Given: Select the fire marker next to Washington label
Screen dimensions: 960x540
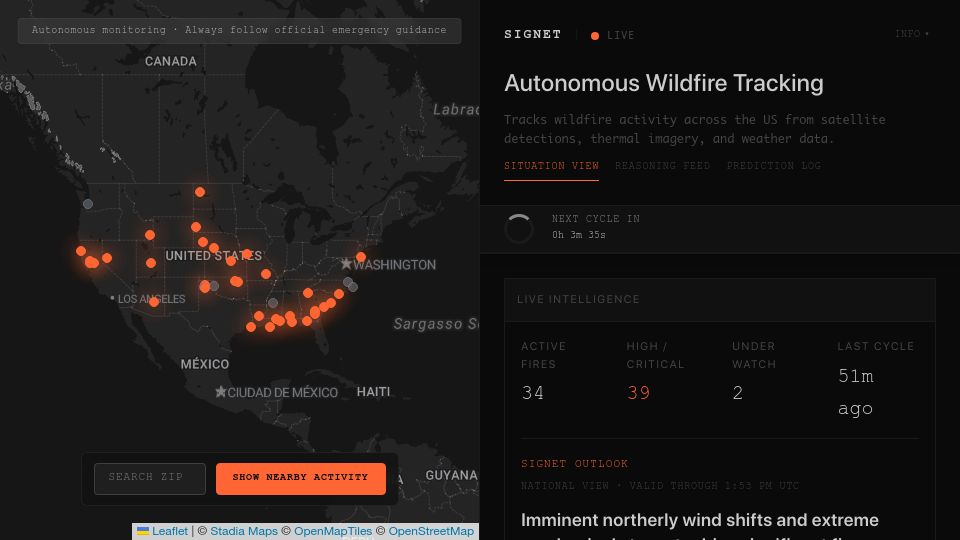Looking at the screenshot, I should 361,257.
